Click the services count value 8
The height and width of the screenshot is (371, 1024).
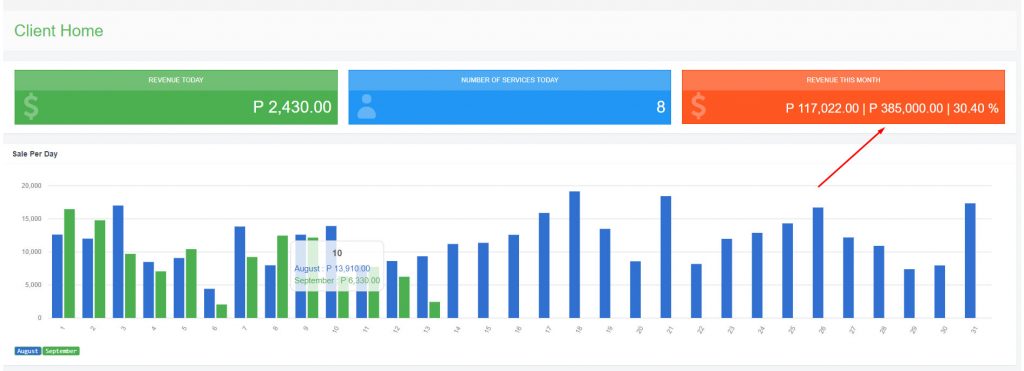click(660, 107)
